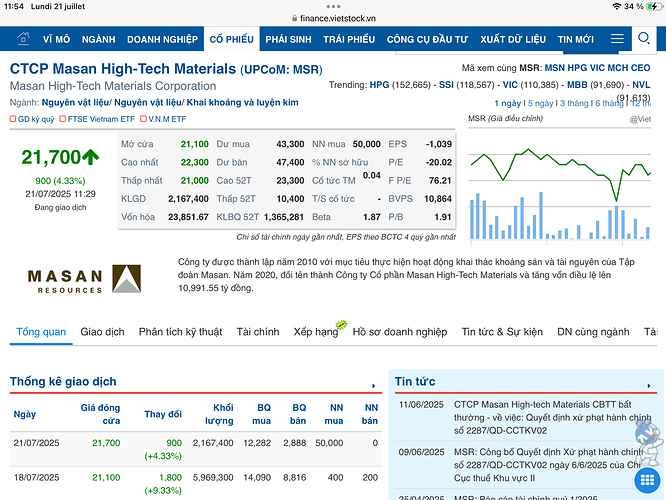Toggle the V.N.M ETF checkbox
666x500 pixels.
tap(143, 119)
